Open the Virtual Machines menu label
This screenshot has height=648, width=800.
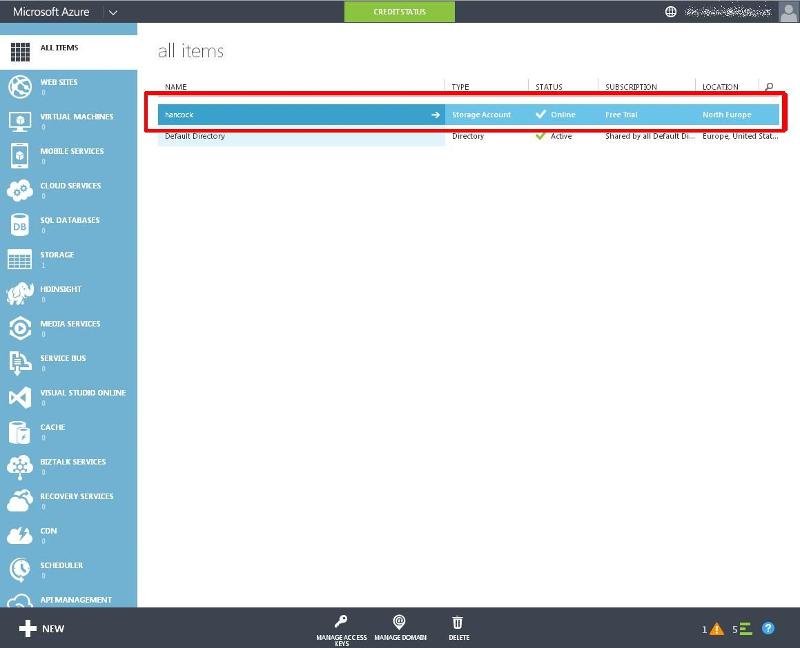click(x=77, y=117)
